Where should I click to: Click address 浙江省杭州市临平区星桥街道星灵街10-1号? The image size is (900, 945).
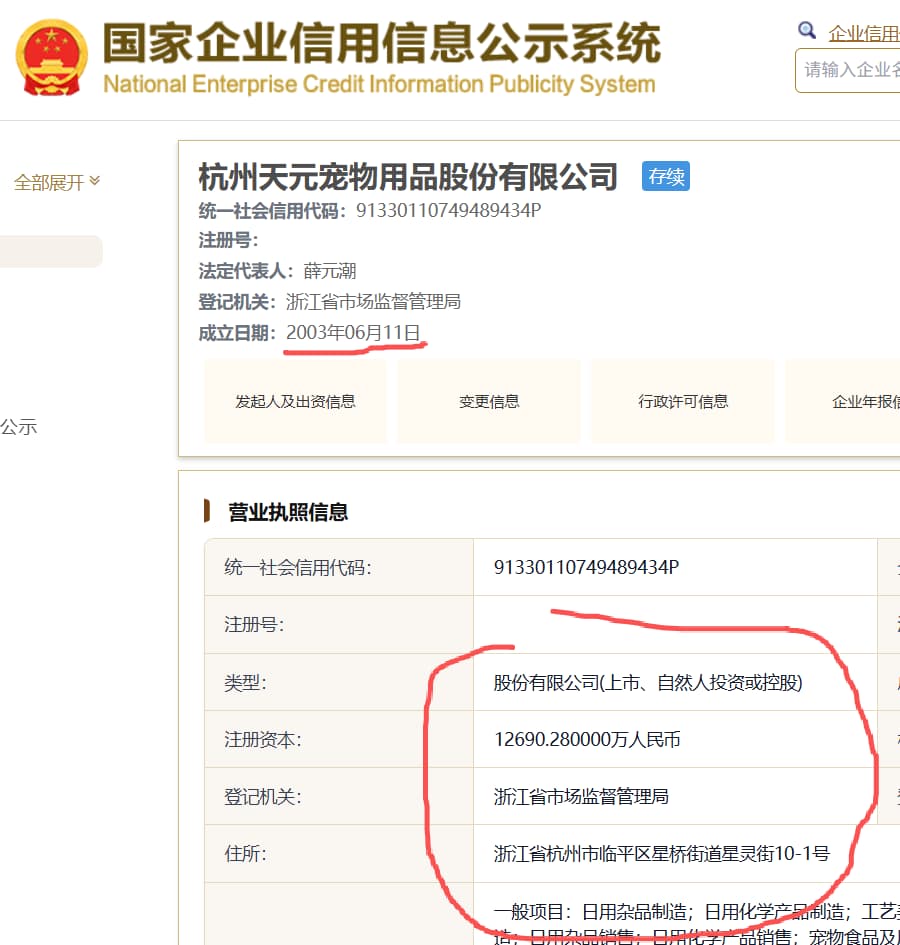point(662,853)
